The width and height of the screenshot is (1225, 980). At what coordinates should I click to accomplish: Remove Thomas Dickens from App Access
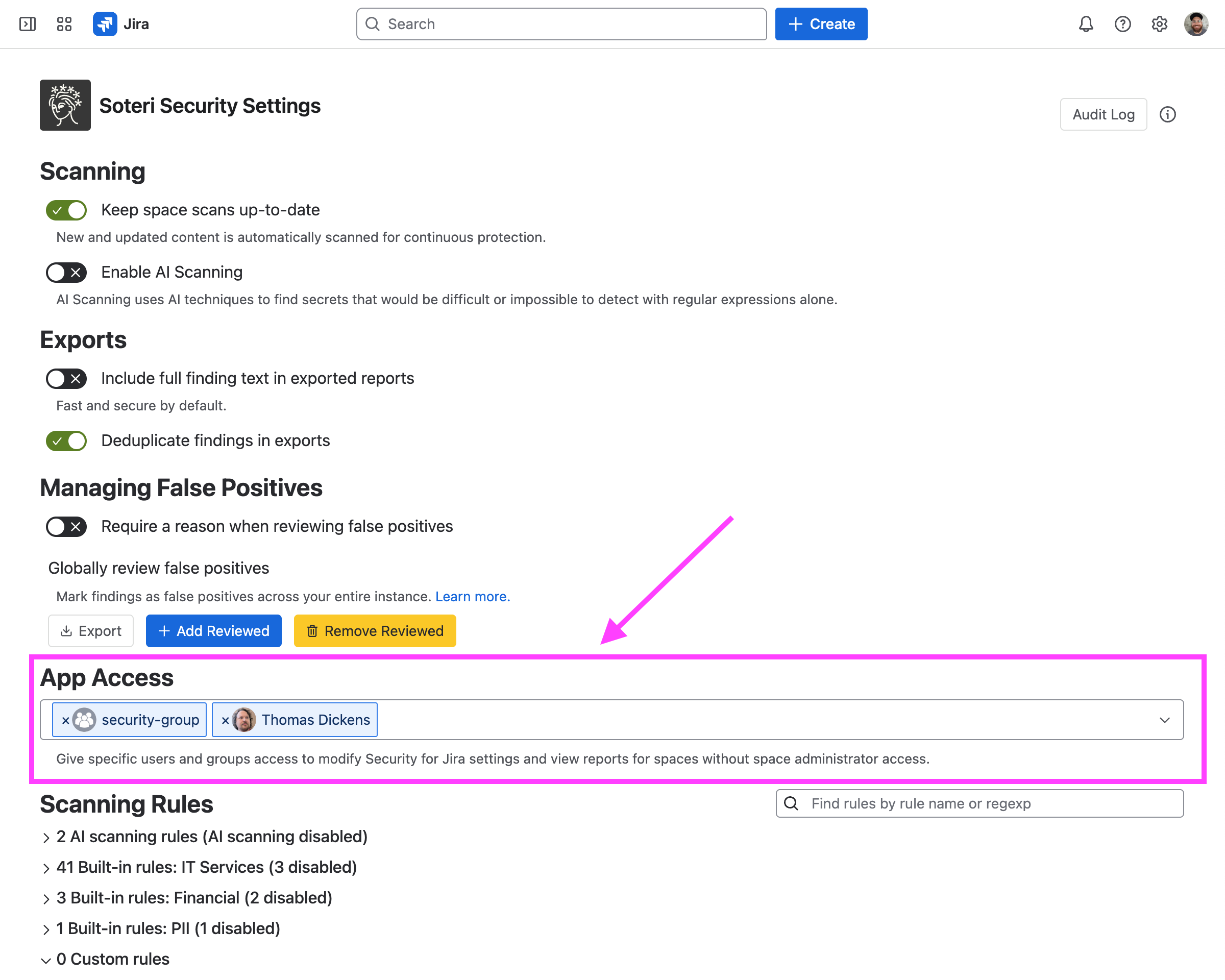225,720
